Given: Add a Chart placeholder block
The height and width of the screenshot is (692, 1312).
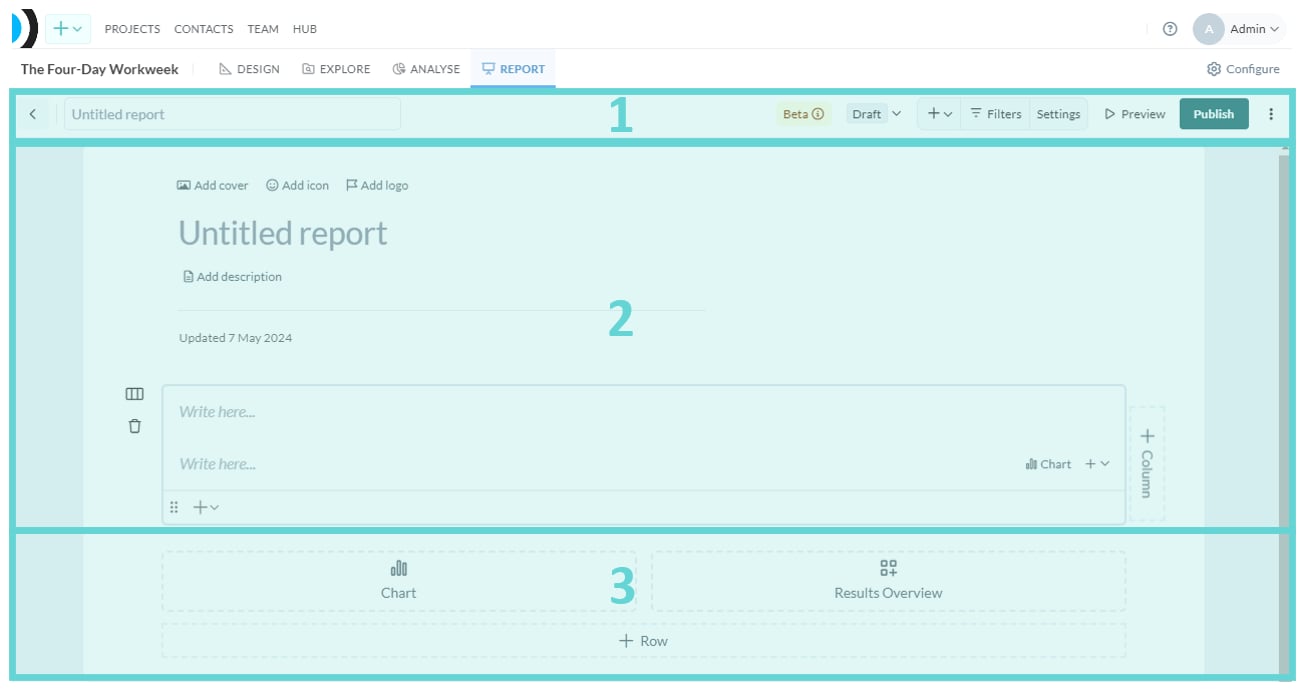Looking at the screenshot, I should point(398,581).
